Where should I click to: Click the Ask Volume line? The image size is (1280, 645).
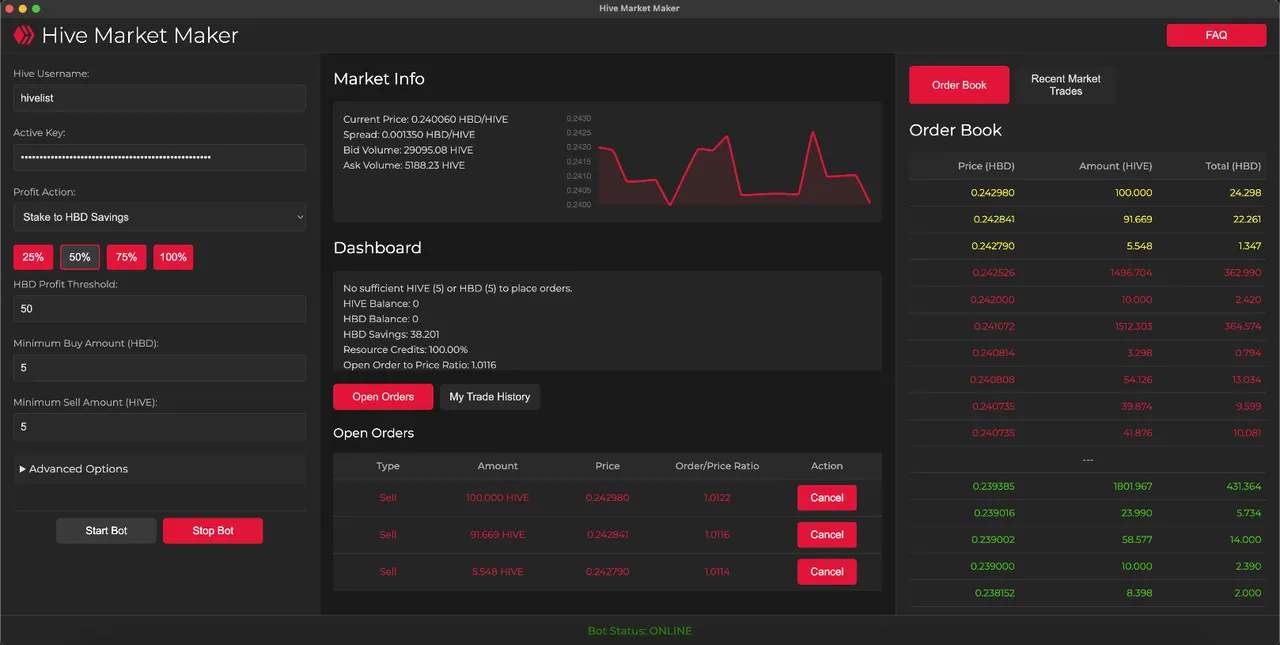pyautogui.click(x=404, y=165)
